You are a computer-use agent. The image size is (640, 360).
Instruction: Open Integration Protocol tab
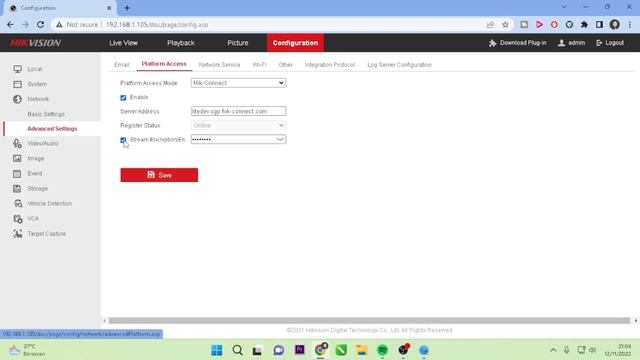(330, 64)
